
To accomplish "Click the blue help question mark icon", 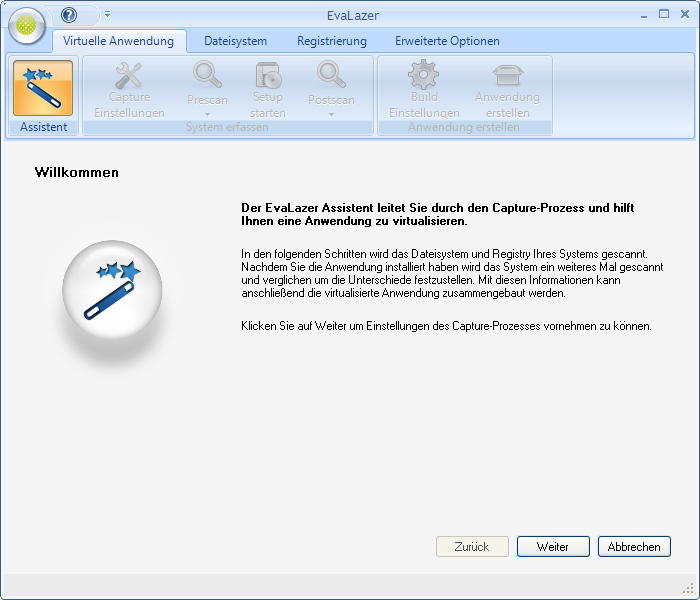I will point(69,15).
